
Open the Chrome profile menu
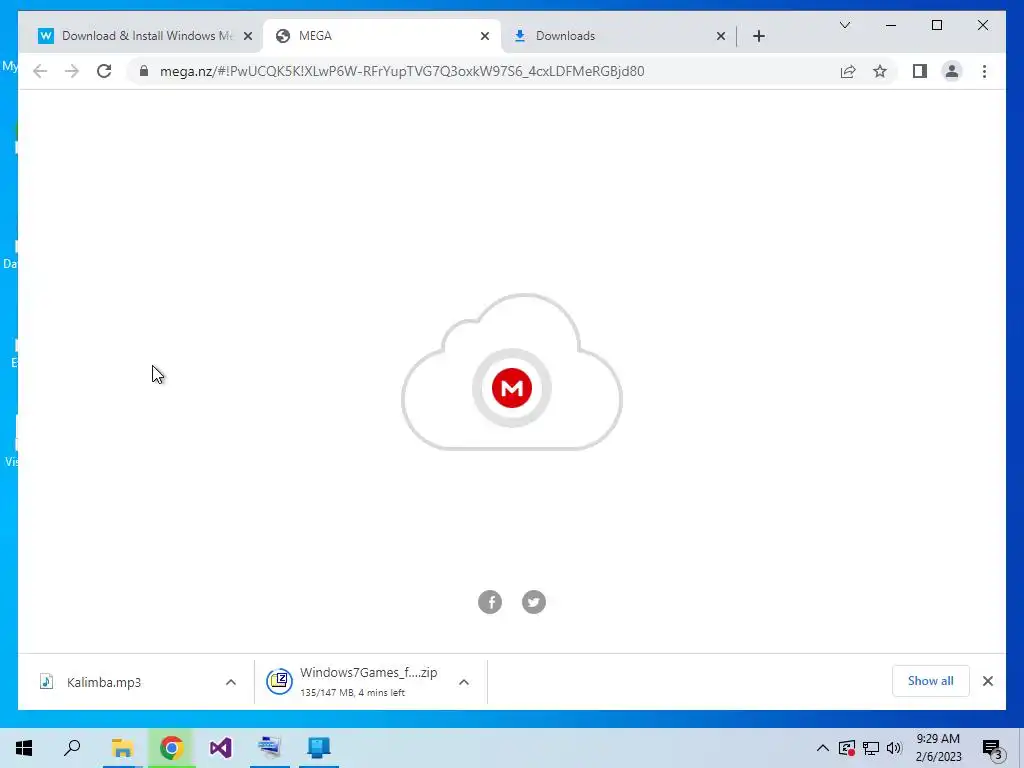(x=952, y=71)
